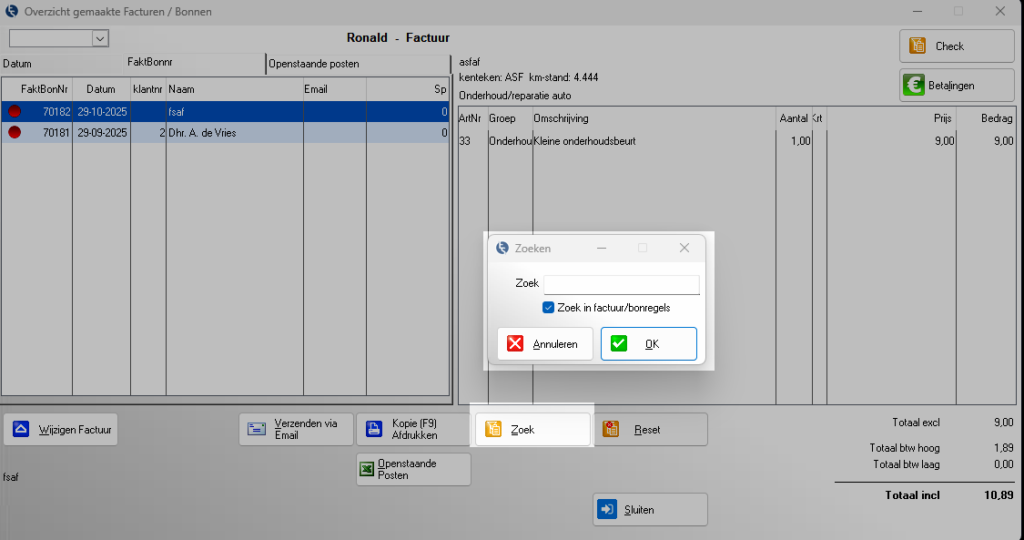1024x540 pixels.
Task: Click the red status dot for invoice 70182
Action: coord(15,112)
